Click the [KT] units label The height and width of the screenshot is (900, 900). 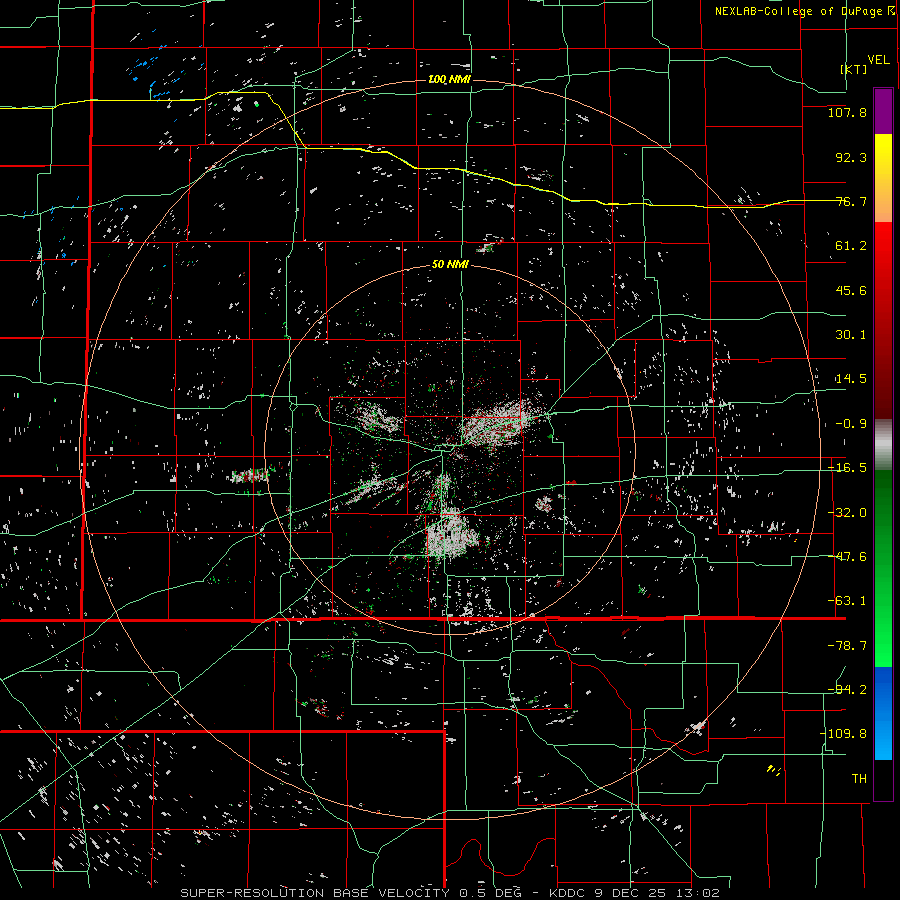[x=854, y=69]
